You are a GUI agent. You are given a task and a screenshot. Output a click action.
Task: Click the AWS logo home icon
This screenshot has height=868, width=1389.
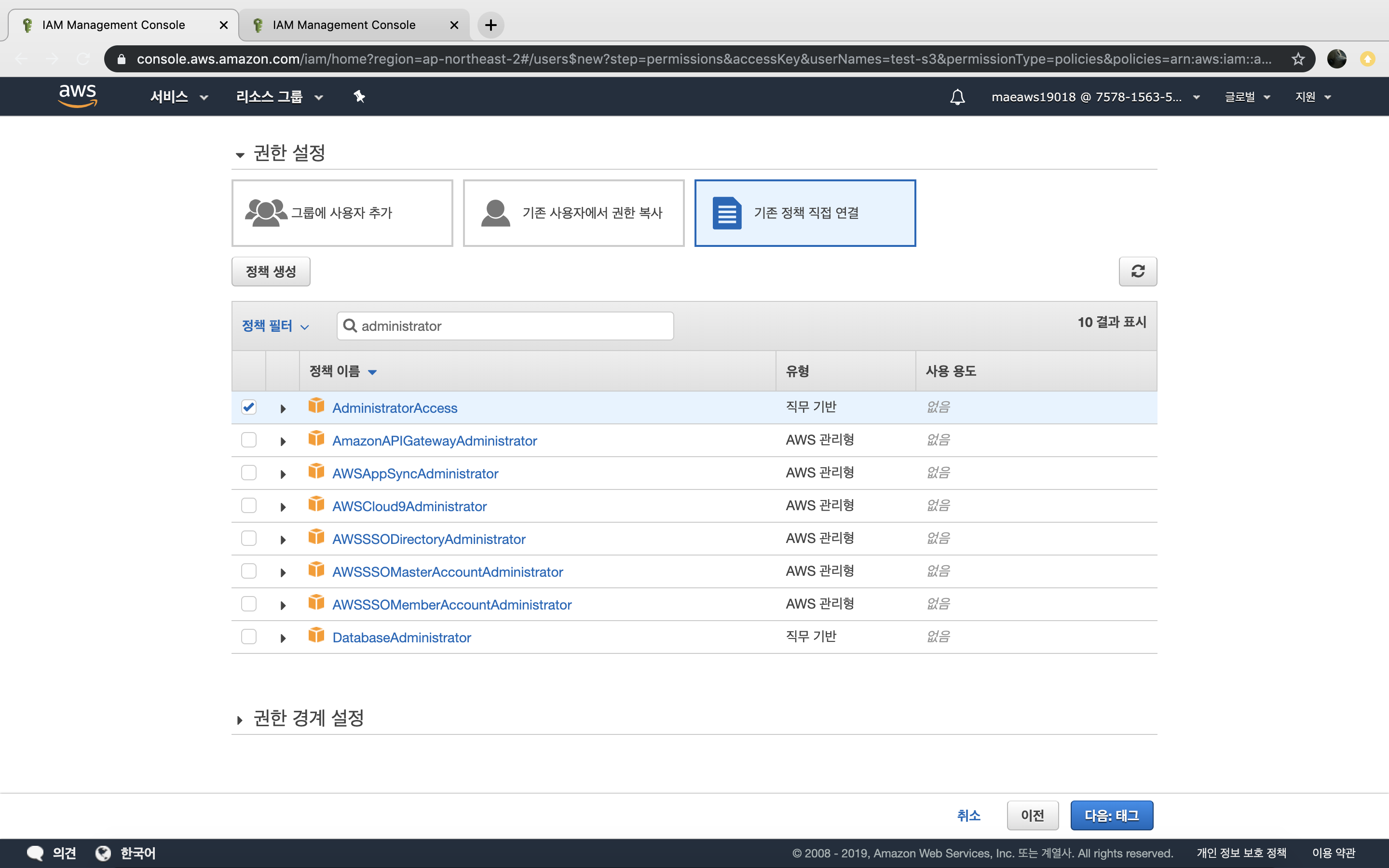tap(78, 95)
